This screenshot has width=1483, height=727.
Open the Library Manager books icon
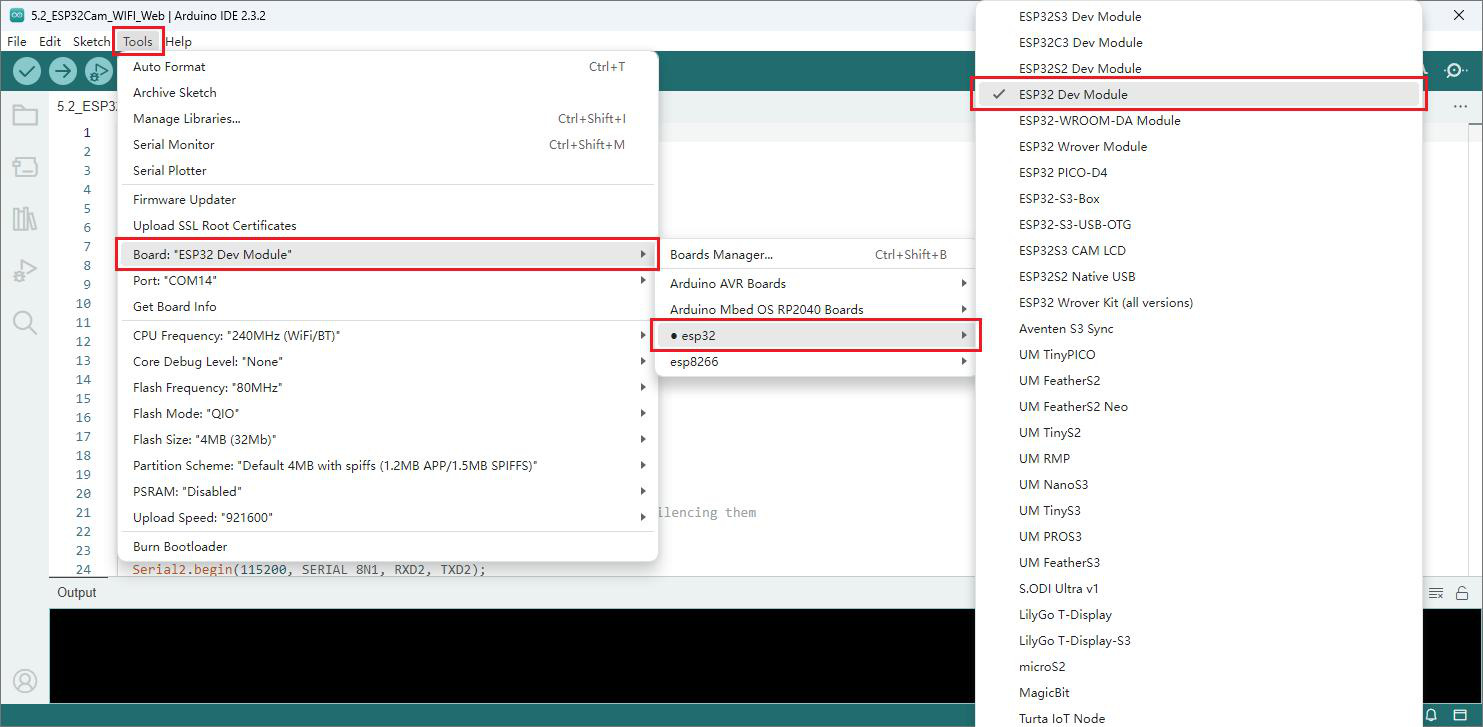tap(25, 219)
